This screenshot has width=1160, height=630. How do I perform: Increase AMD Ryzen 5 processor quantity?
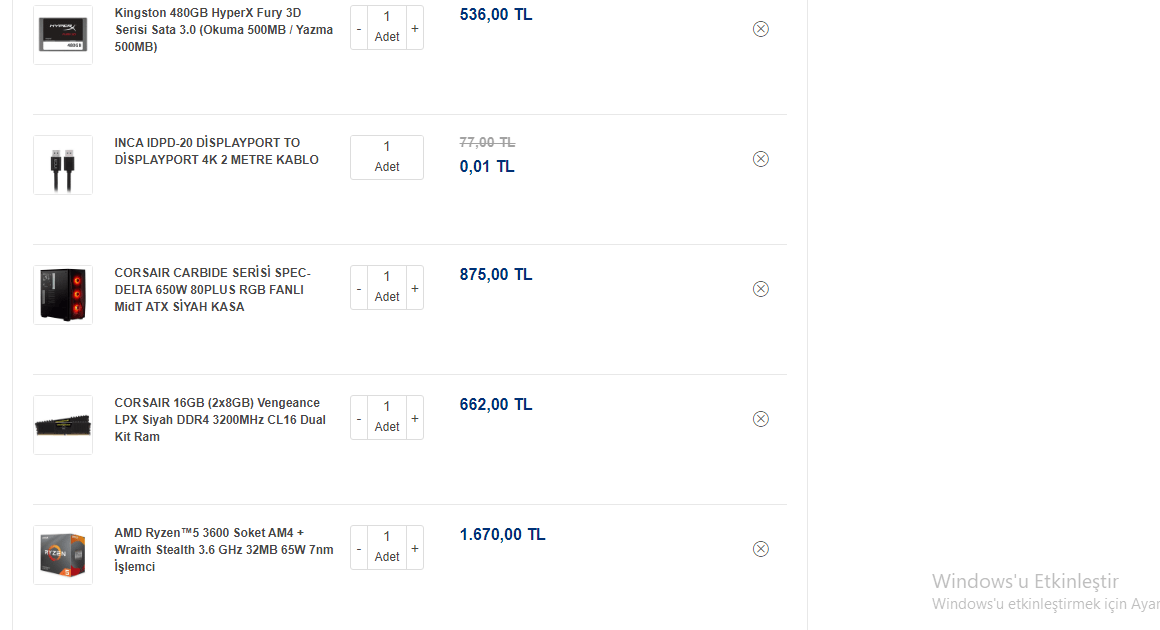(415, 548)
